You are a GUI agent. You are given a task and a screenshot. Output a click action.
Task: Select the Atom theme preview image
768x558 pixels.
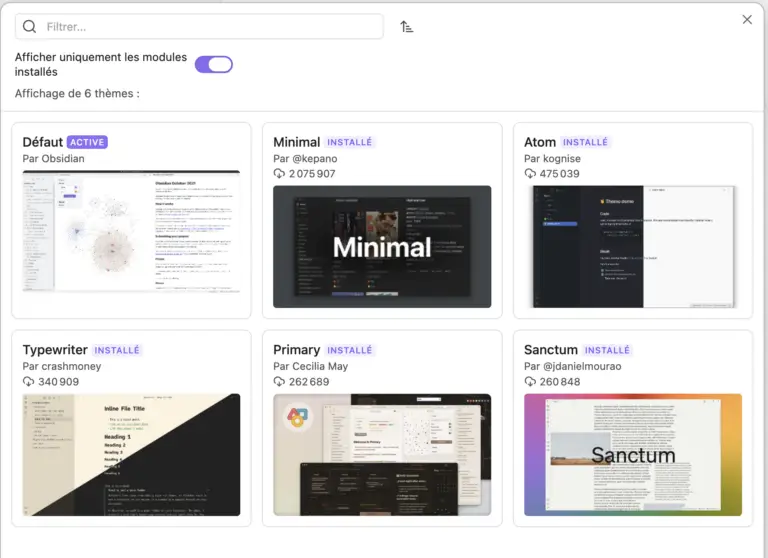pyautogui.click(x=632, y=246)
